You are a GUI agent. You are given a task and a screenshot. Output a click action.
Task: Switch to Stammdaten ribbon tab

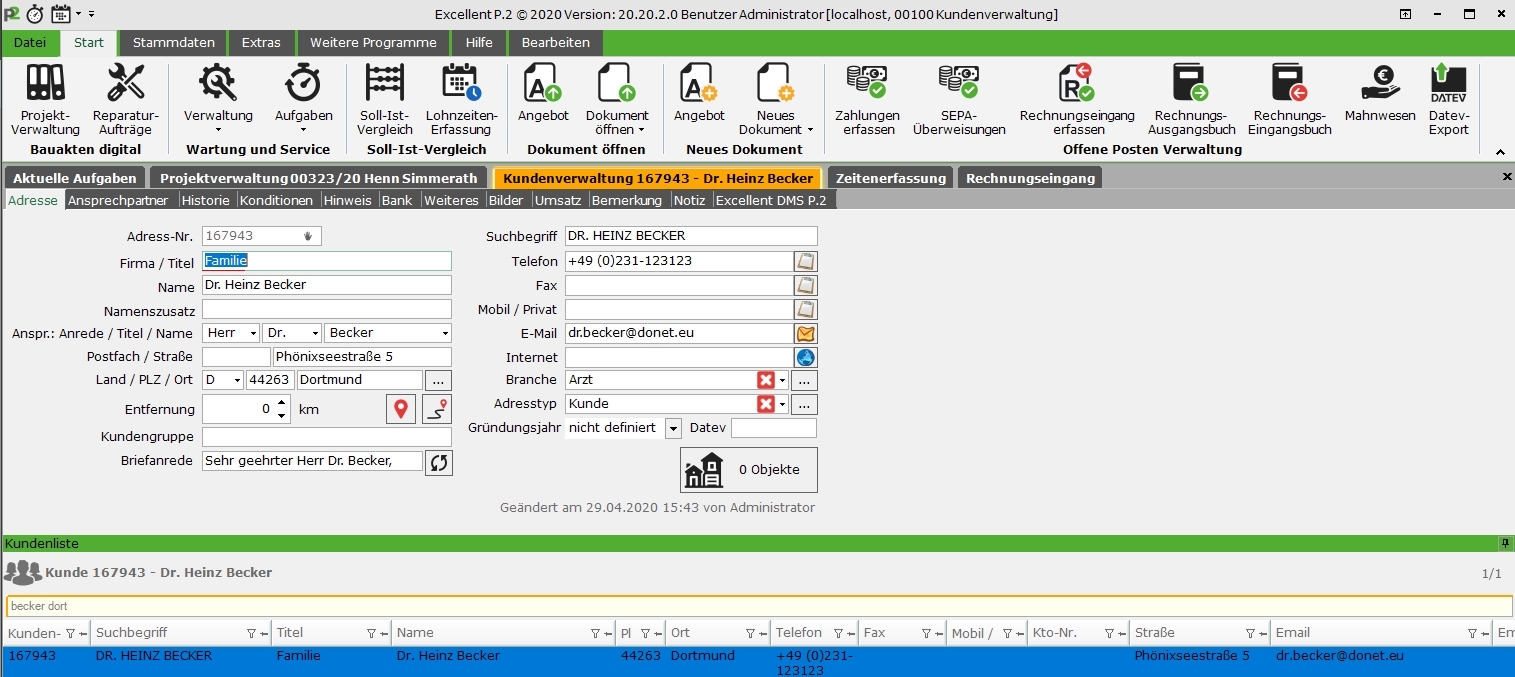174,42
